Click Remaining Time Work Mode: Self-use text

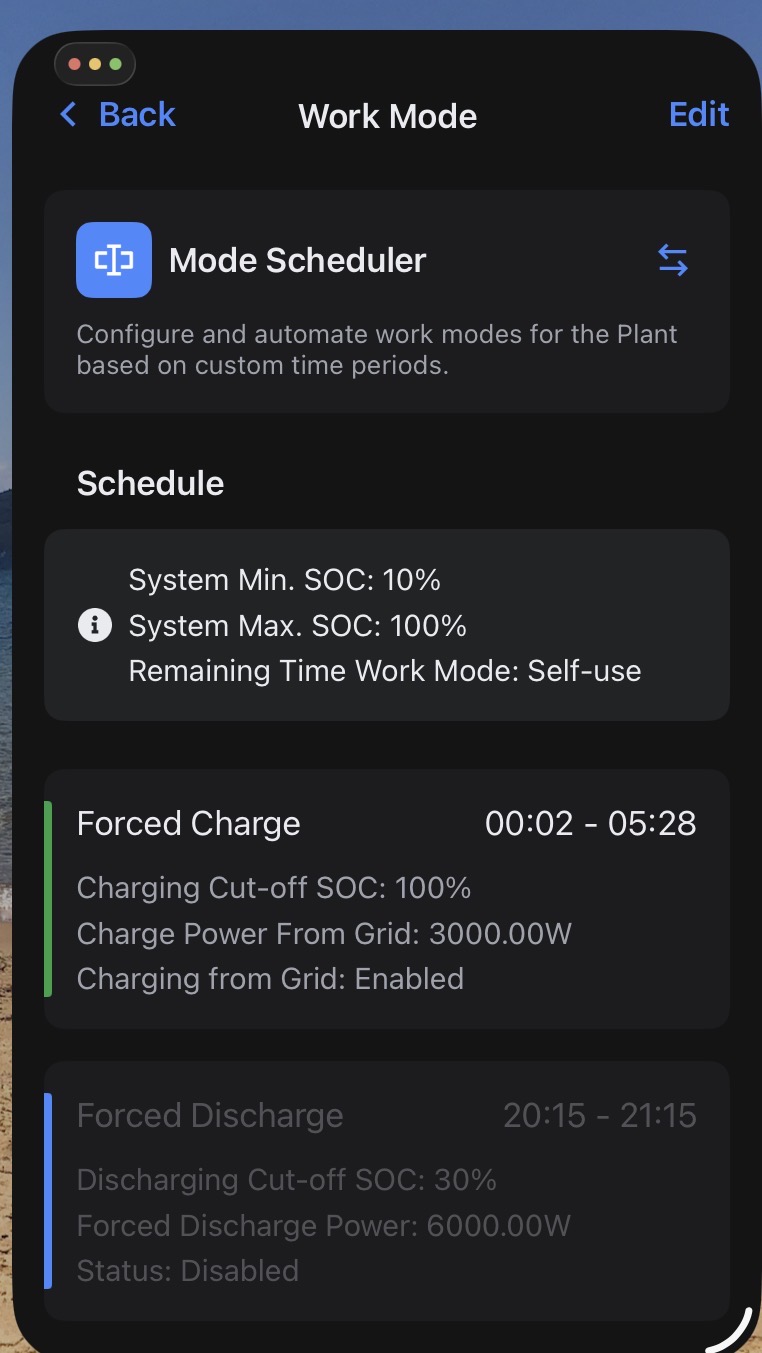click(385, 671)
